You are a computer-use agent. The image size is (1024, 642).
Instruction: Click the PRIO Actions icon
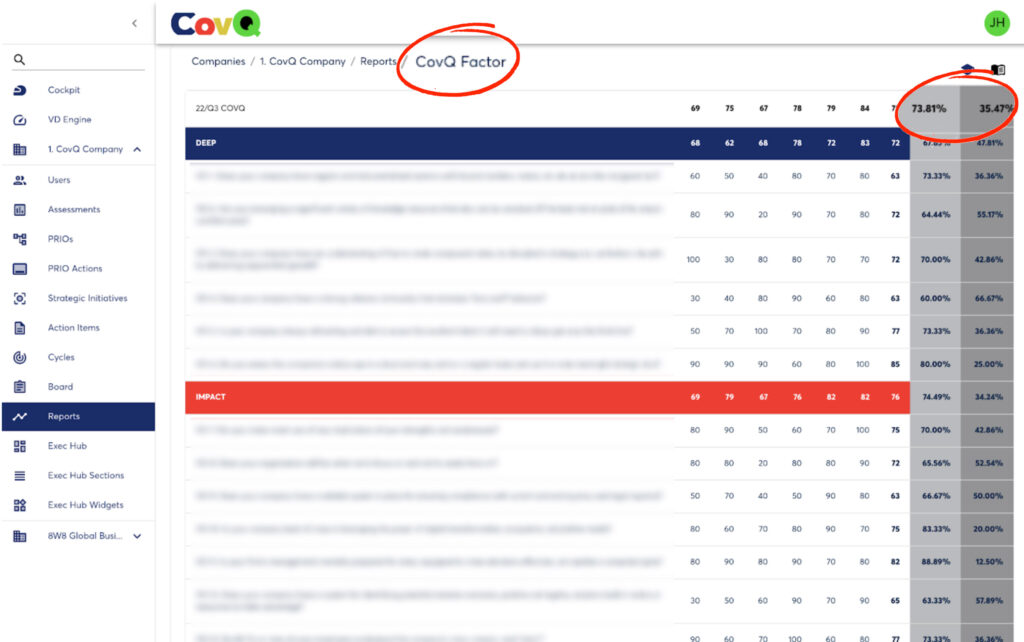click(20, 268)
